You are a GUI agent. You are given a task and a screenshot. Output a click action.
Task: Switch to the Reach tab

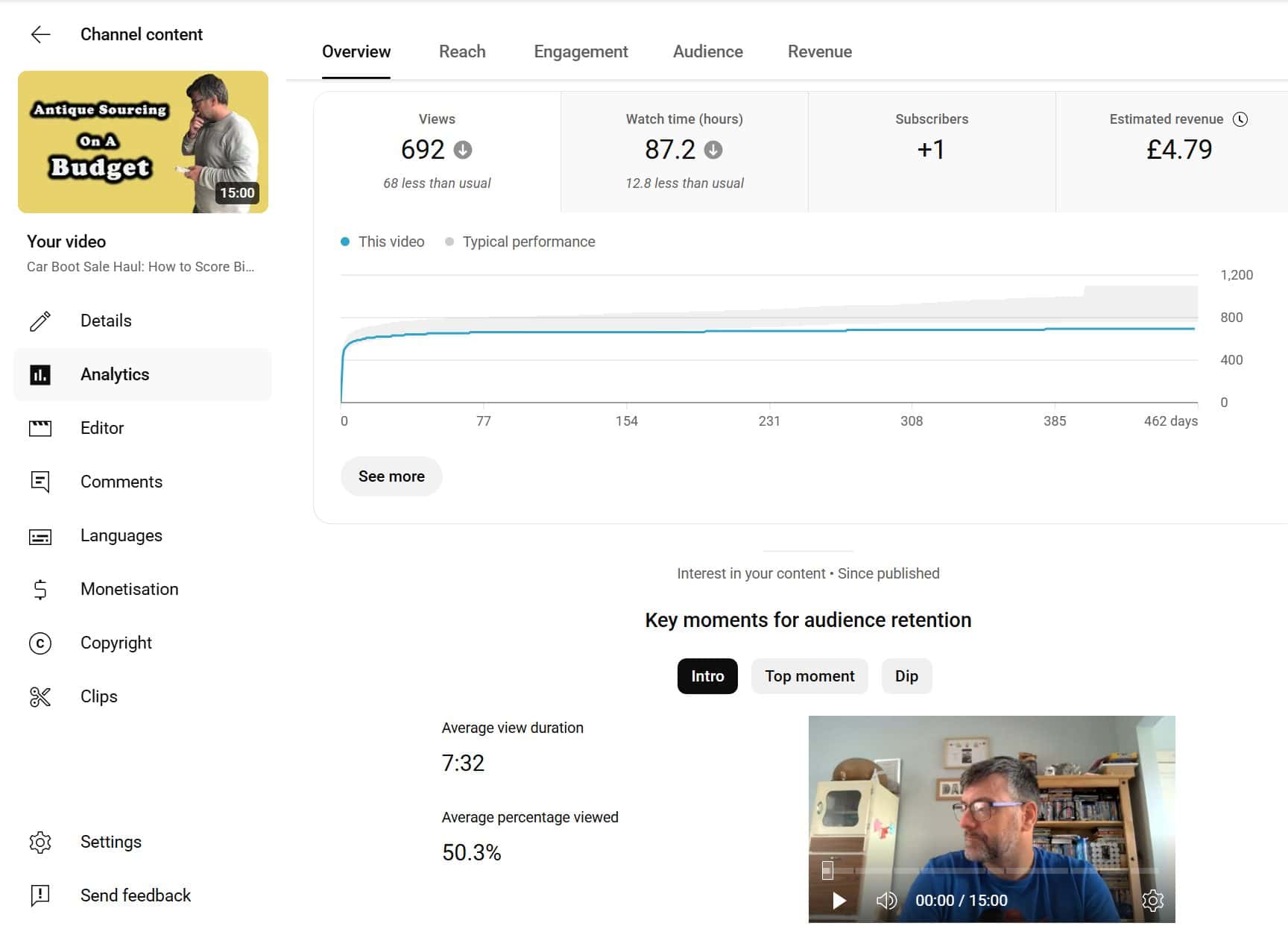click(462, 51)
